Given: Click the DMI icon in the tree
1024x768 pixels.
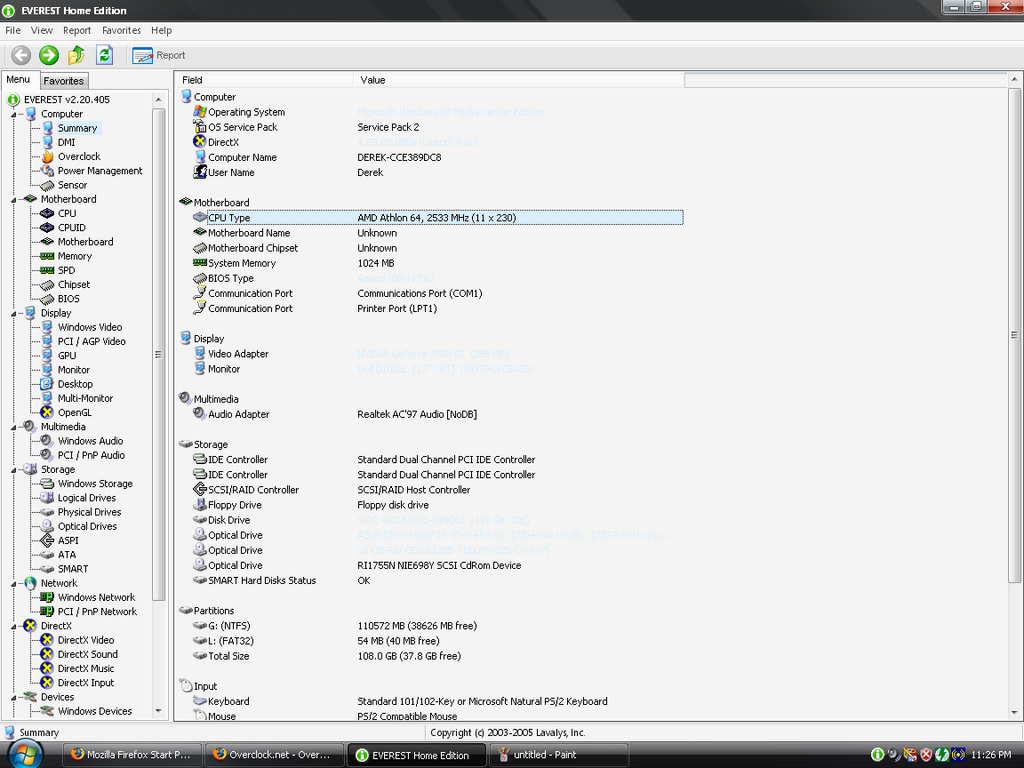Looking at the screenshot, I should tap(47, 142).
